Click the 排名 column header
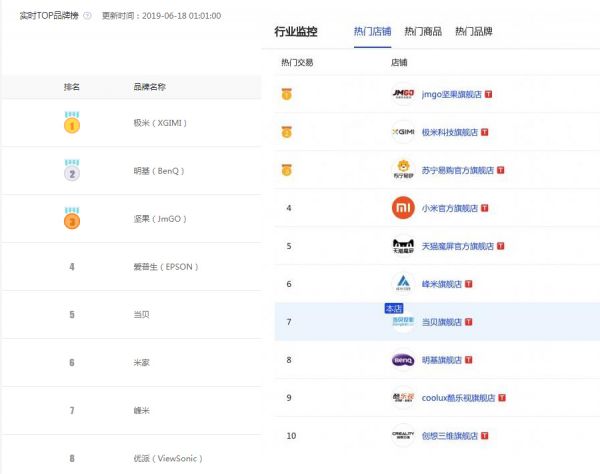Image resolution: width=600 pixels, height=474 pixels. [72, 87]
